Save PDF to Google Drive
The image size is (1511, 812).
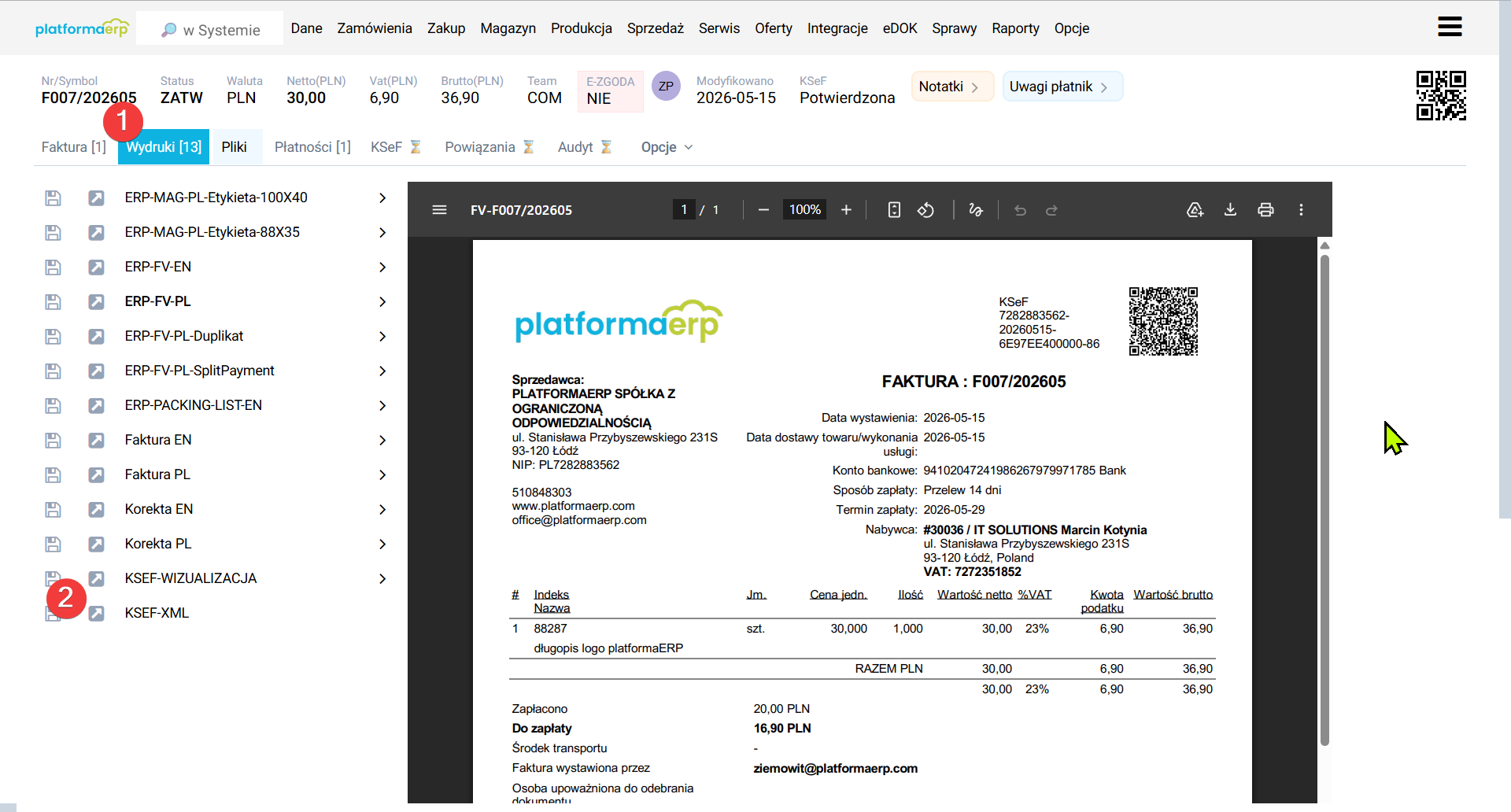click(x=1195, y=210)
